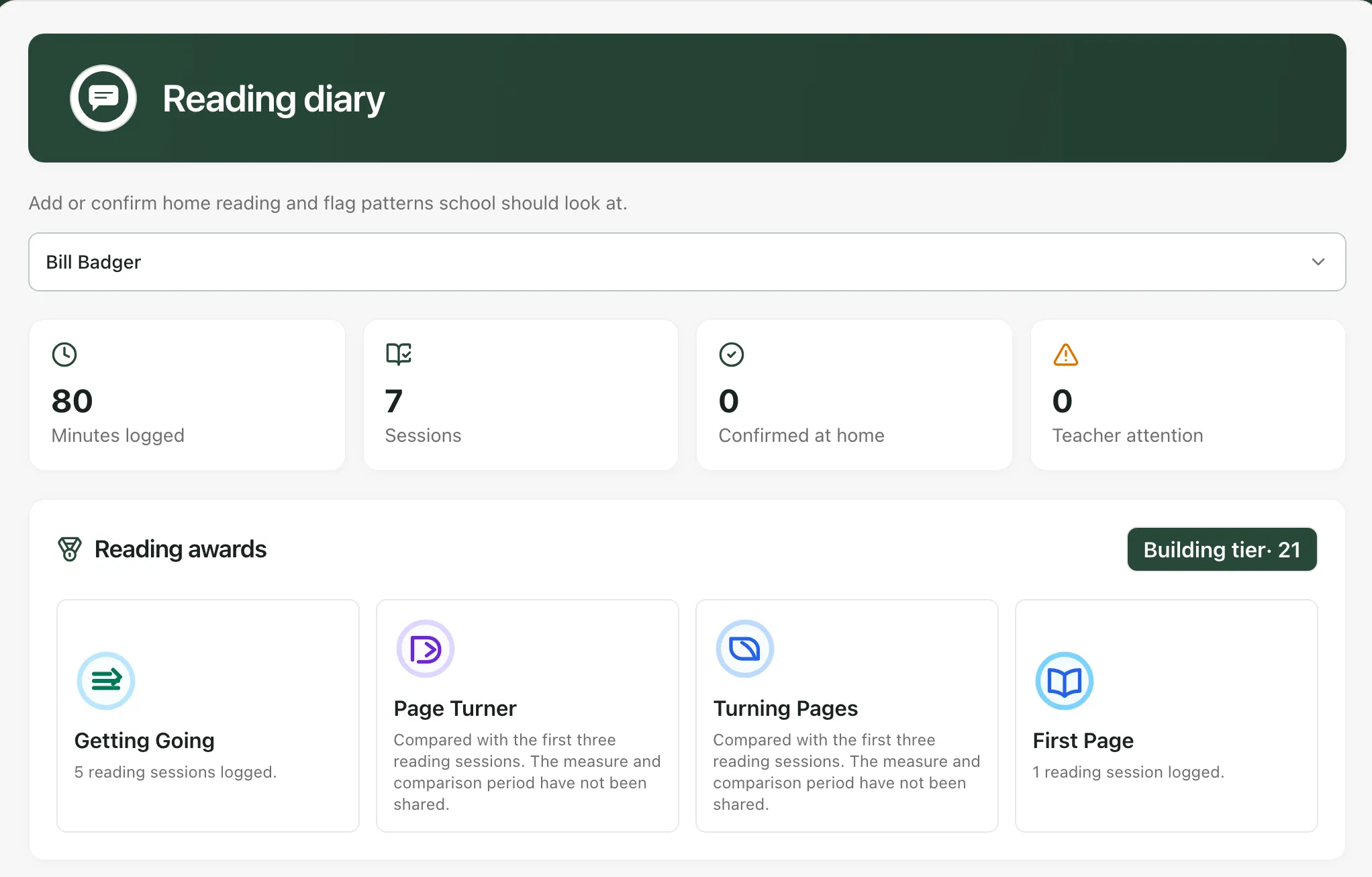The image size is (1372, 877).
Task: Click the 7 sessions value
Action: (x=394, y=401)
